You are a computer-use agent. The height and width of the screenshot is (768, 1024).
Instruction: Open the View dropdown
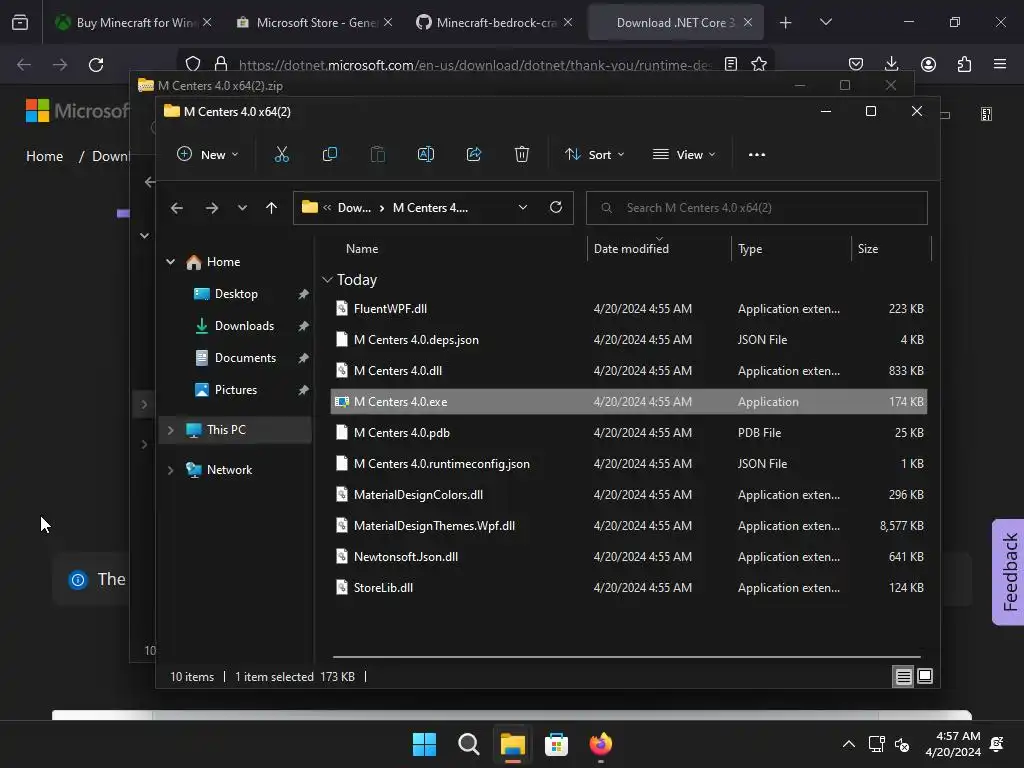point(684,155)
